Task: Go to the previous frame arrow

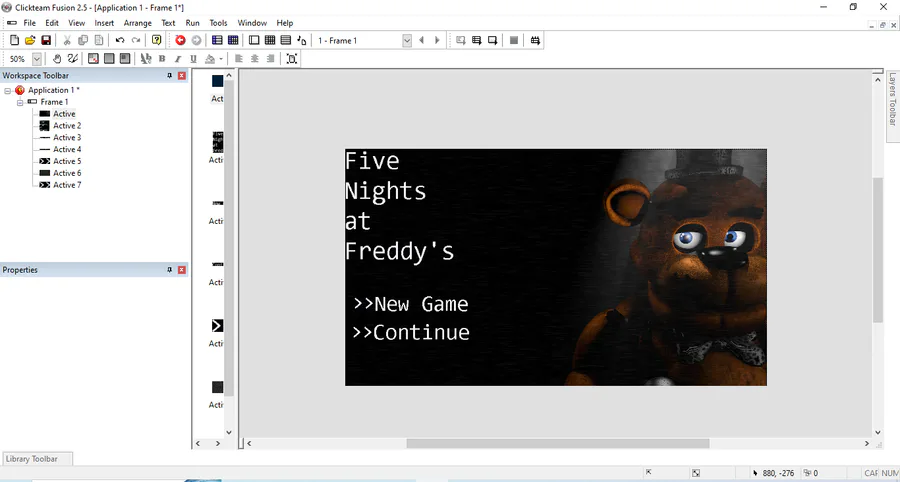Action: point(422,40)
